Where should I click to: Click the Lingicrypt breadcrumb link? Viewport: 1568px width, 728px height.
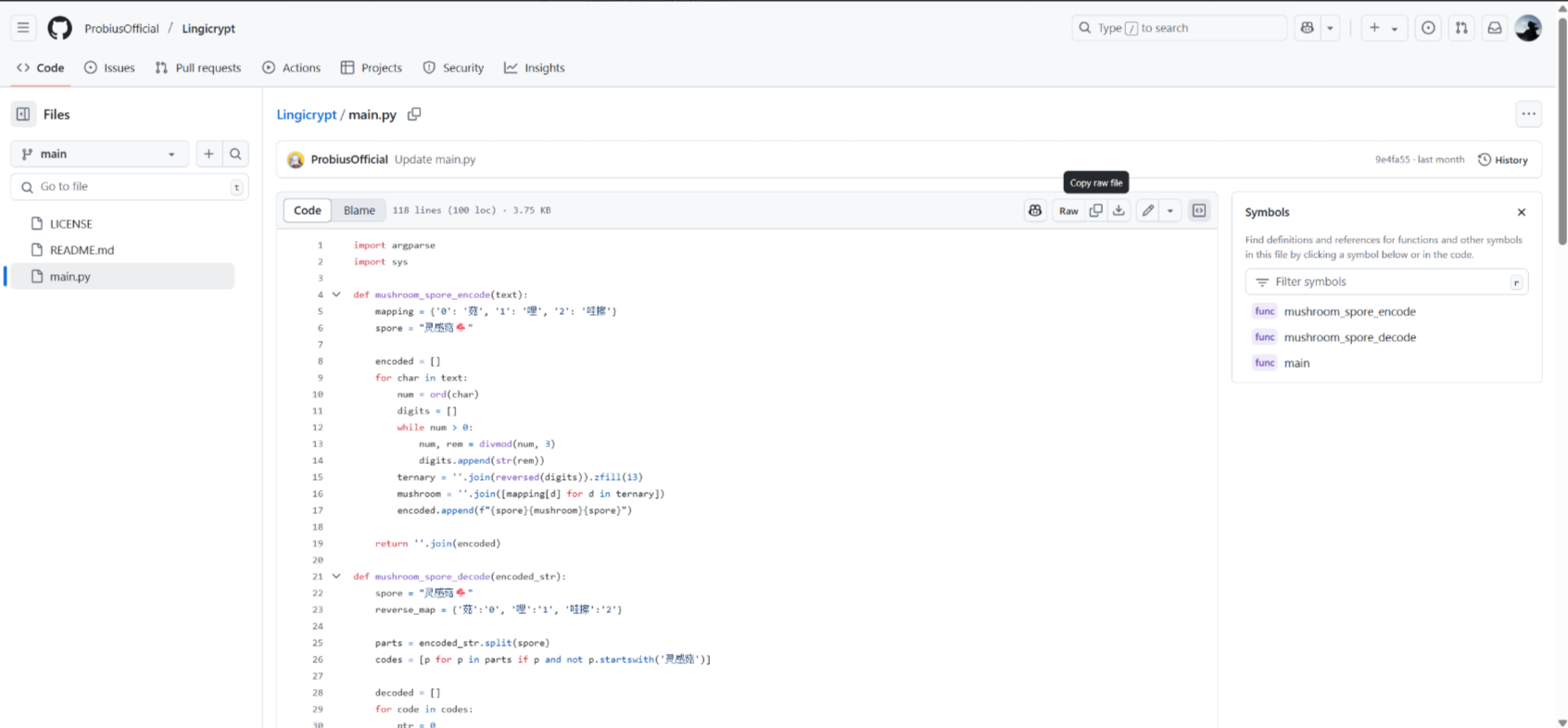pyautogui.click(x=306, y=115)
